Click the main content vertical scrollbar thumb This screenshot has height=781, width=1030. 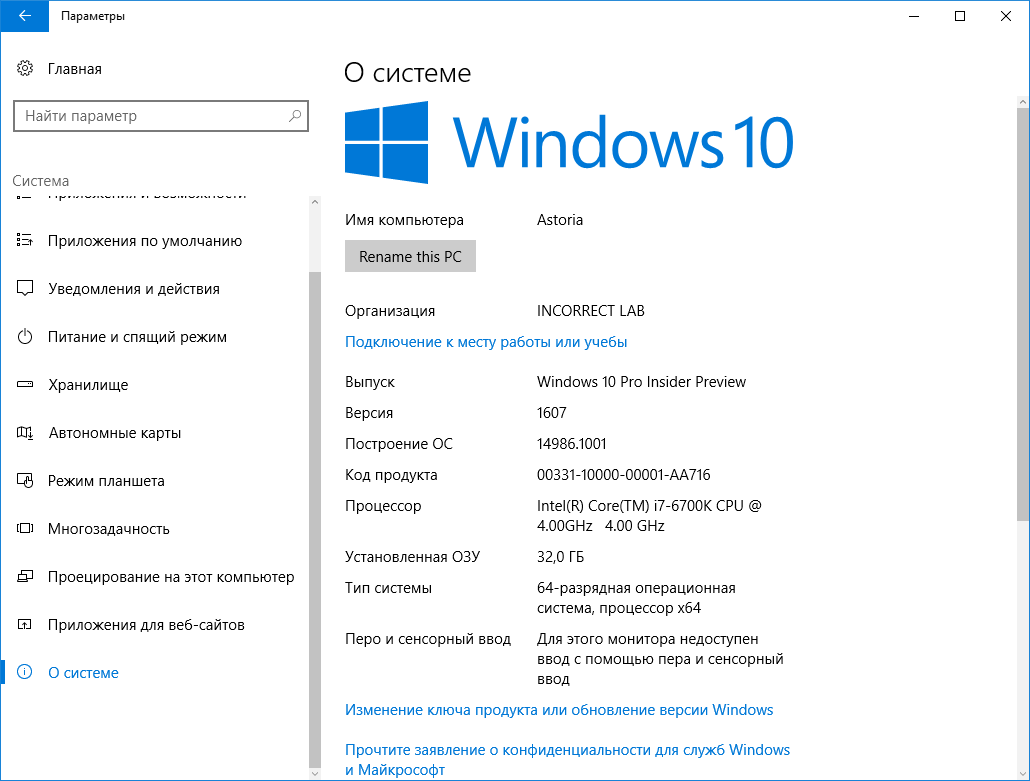(x=1022, y=310)
